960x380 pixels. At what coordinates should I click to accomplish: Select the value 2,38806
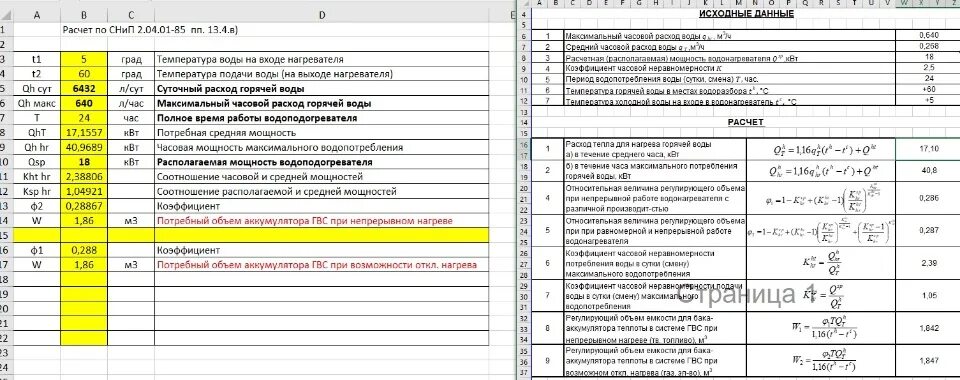pyautogui.click(x=84, y=177)
